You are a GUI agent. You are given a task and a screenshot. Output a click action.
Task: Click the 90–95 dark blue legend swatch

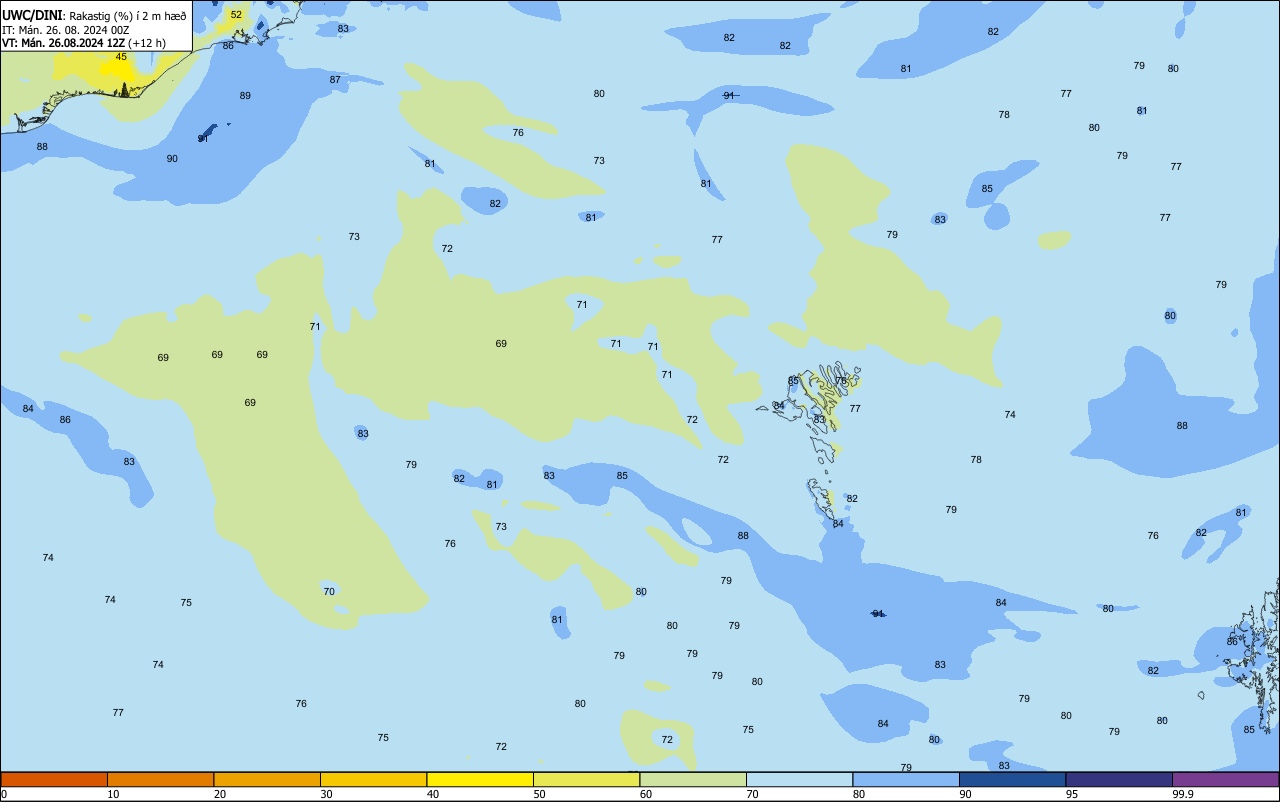tap(1012, 779)
